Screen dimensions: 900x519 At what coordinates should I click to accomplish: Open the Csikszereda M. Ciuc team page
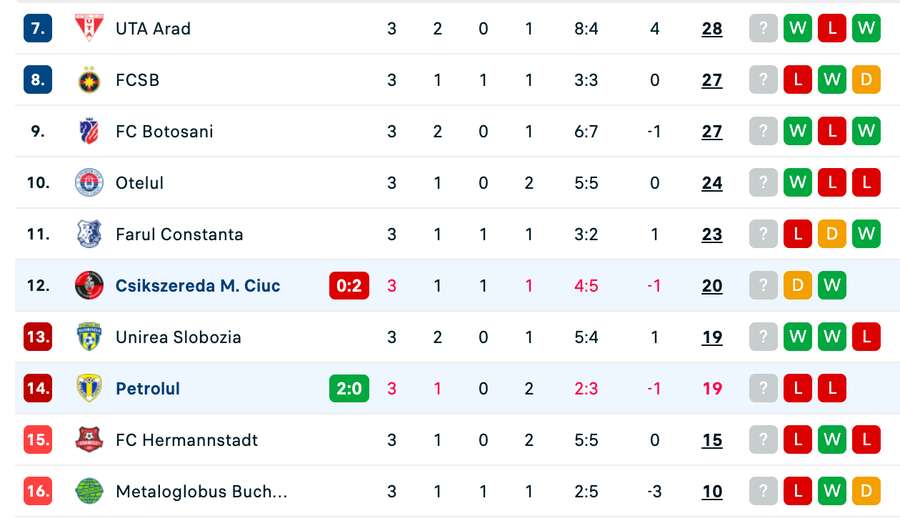(198, 286)
